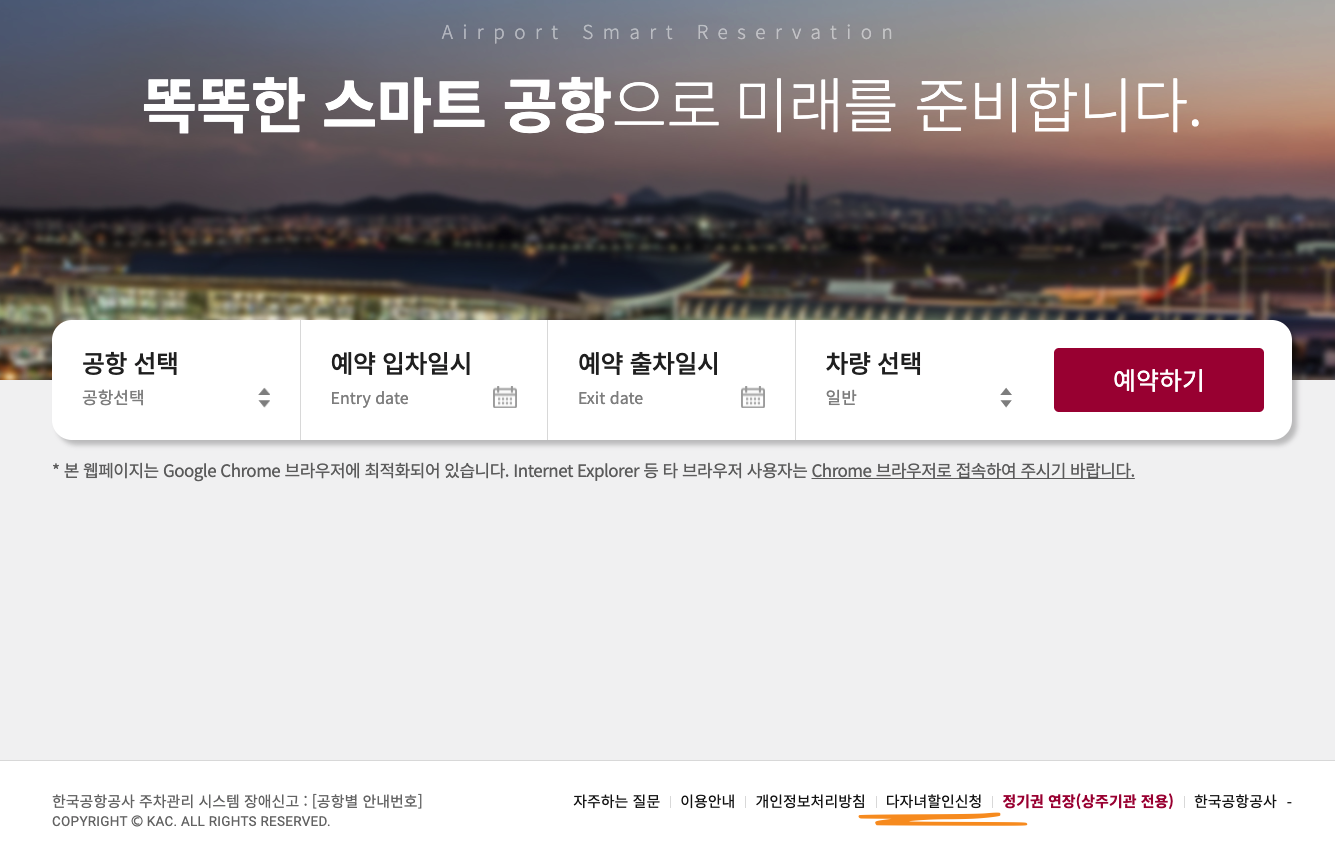
Task: Click the Airport Smart Reservation subtitle text
Action: (668, 32)
